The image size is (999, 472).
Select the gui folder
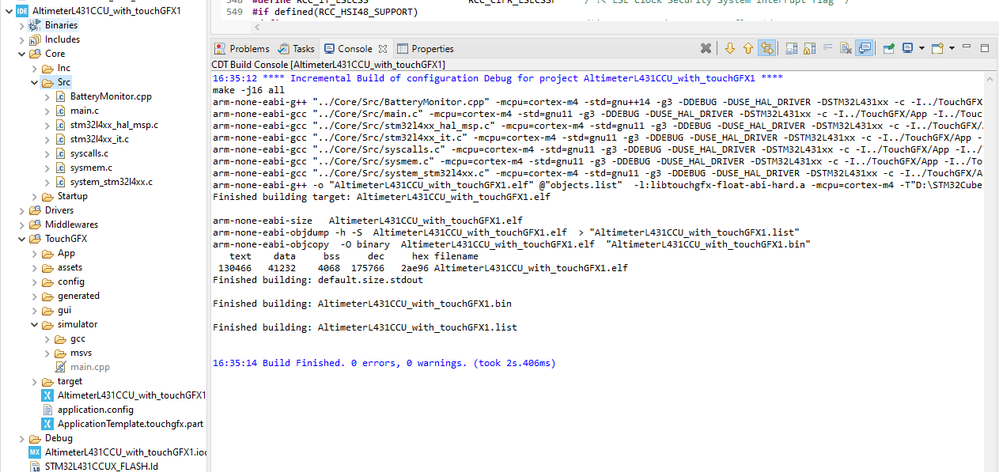click(56, 310)
